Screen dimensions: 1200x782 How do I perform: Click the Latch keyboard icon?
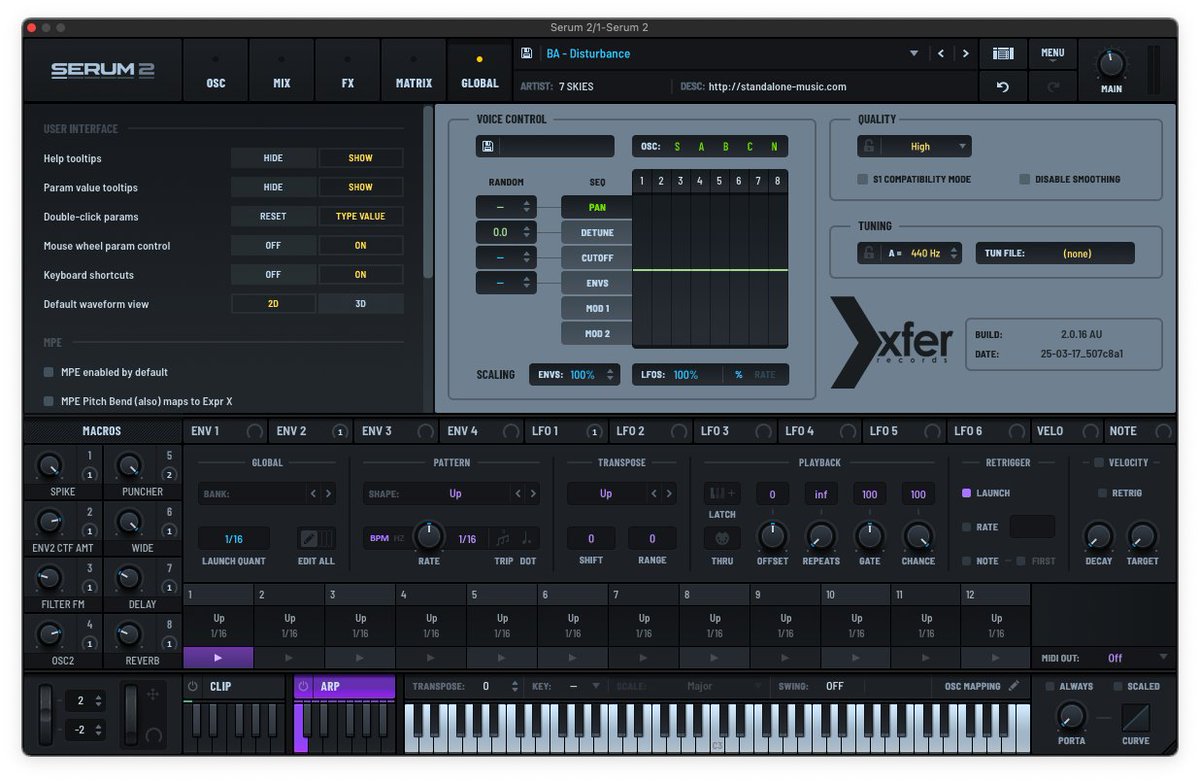coord(722,493)
